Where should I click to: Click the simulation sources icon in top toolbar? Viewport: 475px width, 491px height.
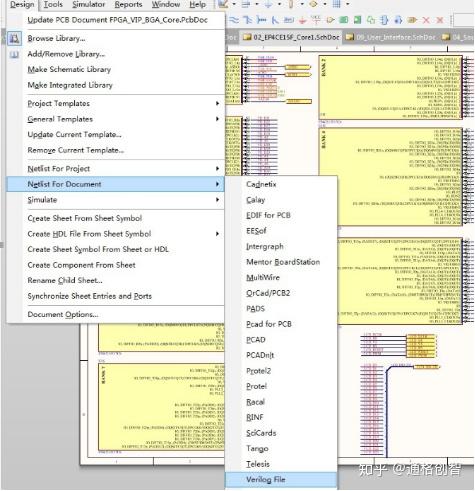tap(313, 4)
